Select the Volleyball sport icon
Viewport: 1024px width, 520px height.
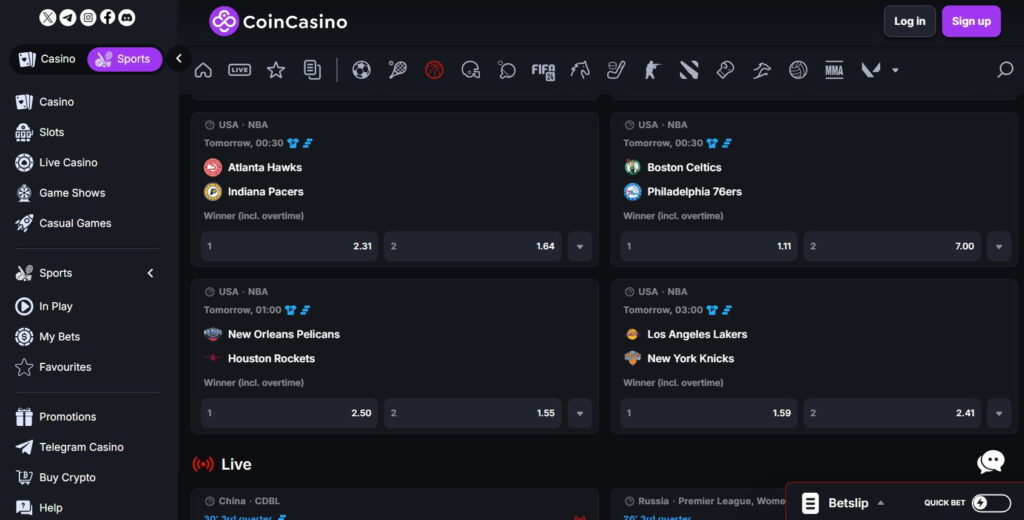click(798, 70)
